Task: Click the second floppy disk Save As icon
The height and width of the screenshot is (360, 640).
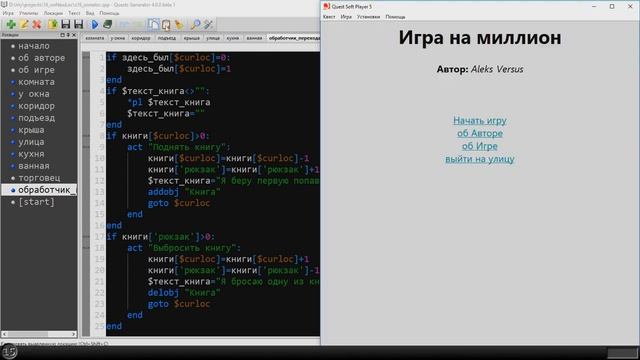Action: pyautogui.click(x=78, y=24)
